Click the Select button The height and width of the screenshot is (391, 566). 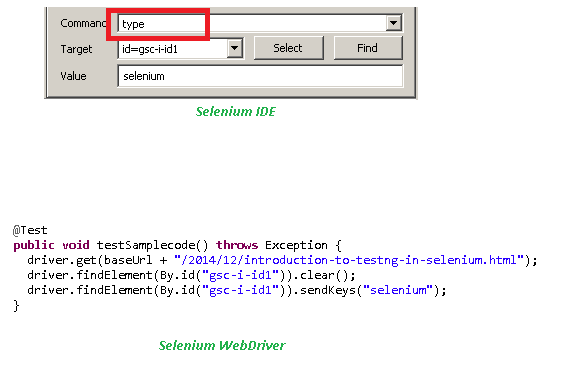(288, 48)
